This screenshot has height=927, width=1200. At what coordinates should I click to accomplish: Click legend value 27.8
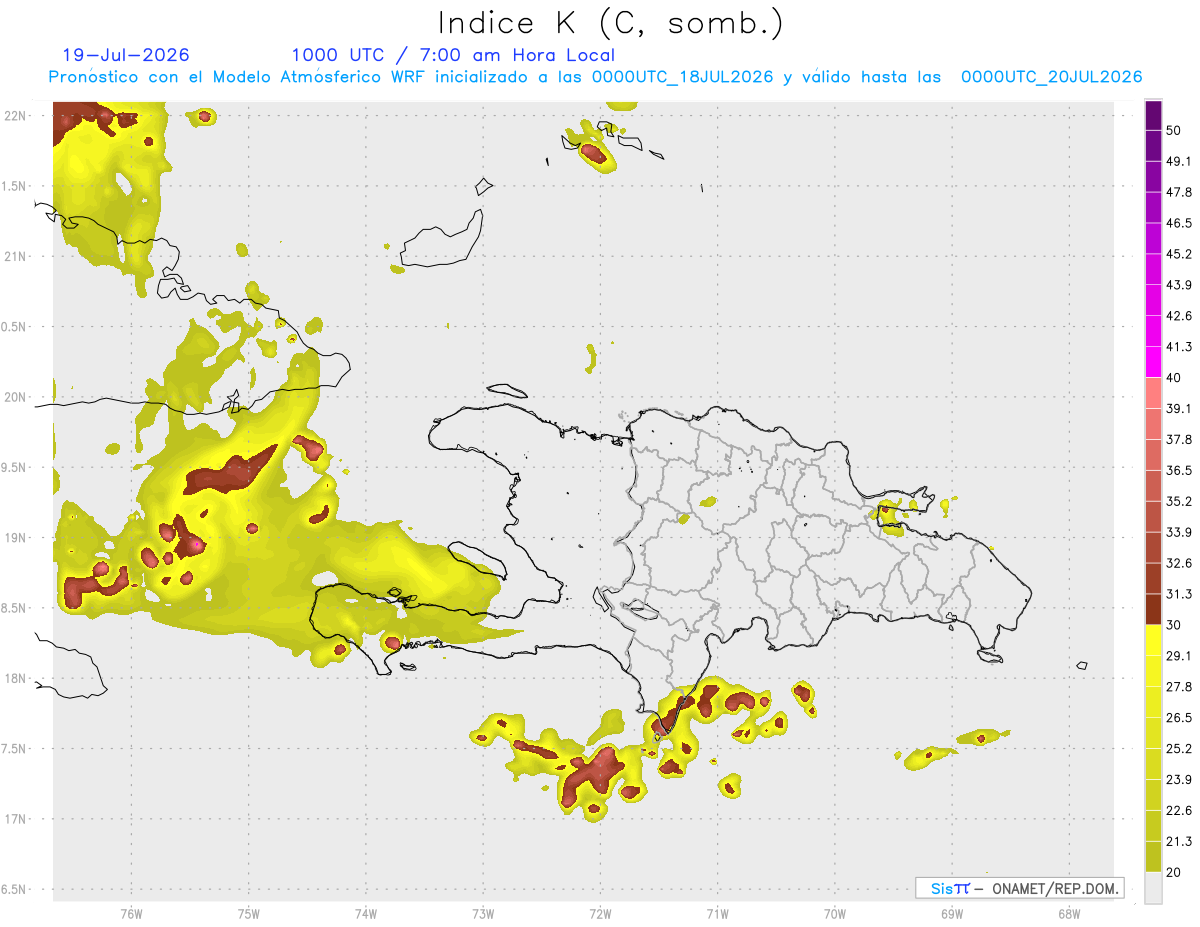pos(1179,687)
